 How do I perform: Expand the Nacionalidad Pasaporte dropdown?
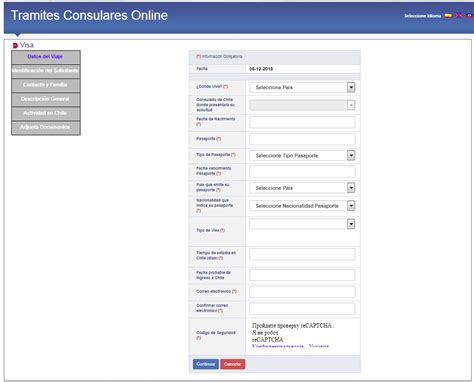coord(302,206)
